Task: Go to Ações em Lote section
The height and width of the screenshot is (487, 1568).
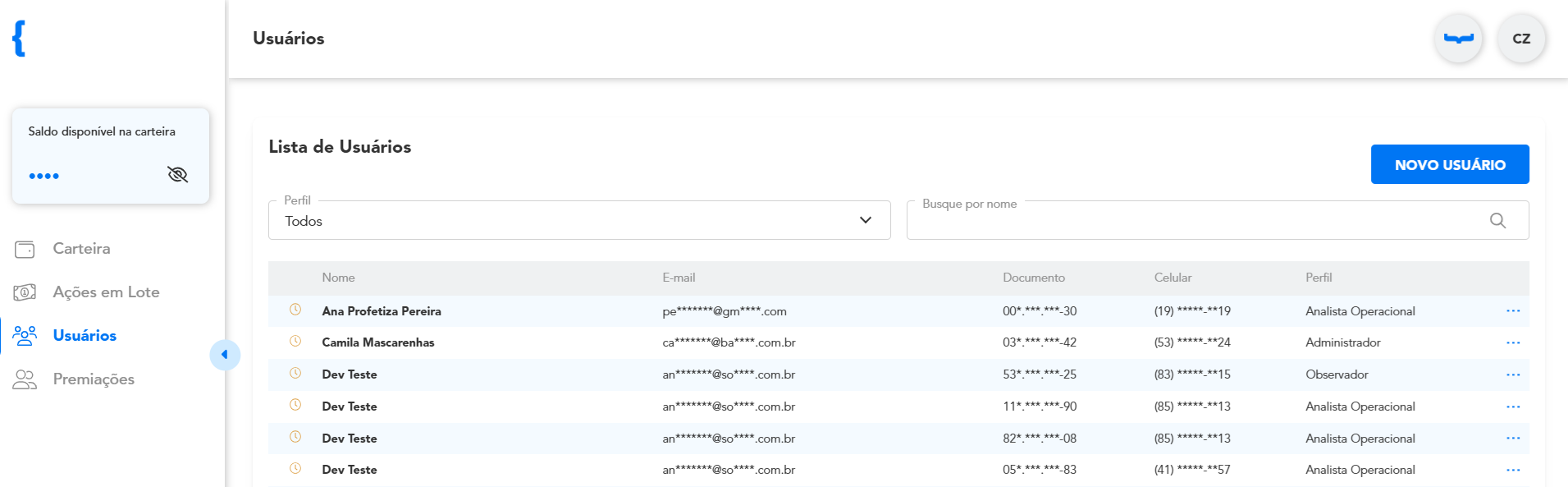Action: click(87, 292)
